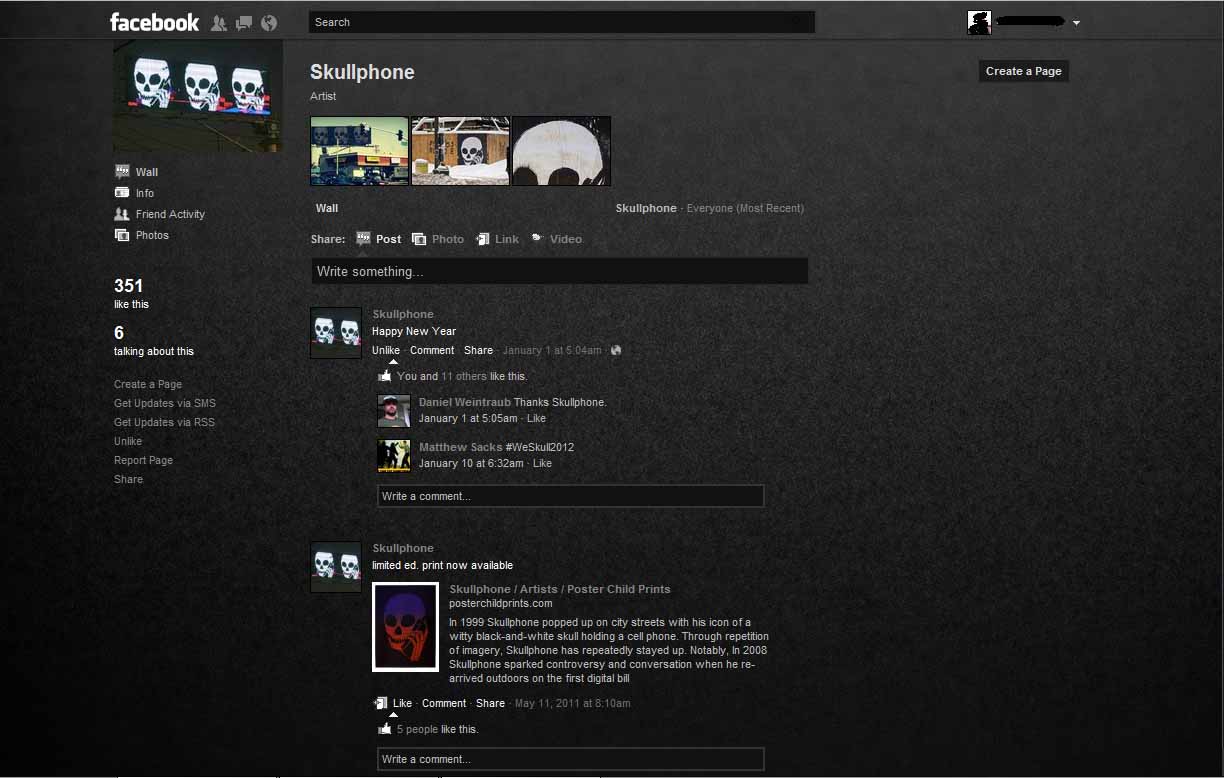The width and height of the screenshot is (1224, 778).
Task: Click comment box under Happy New Year post
Action: point(570,496)
